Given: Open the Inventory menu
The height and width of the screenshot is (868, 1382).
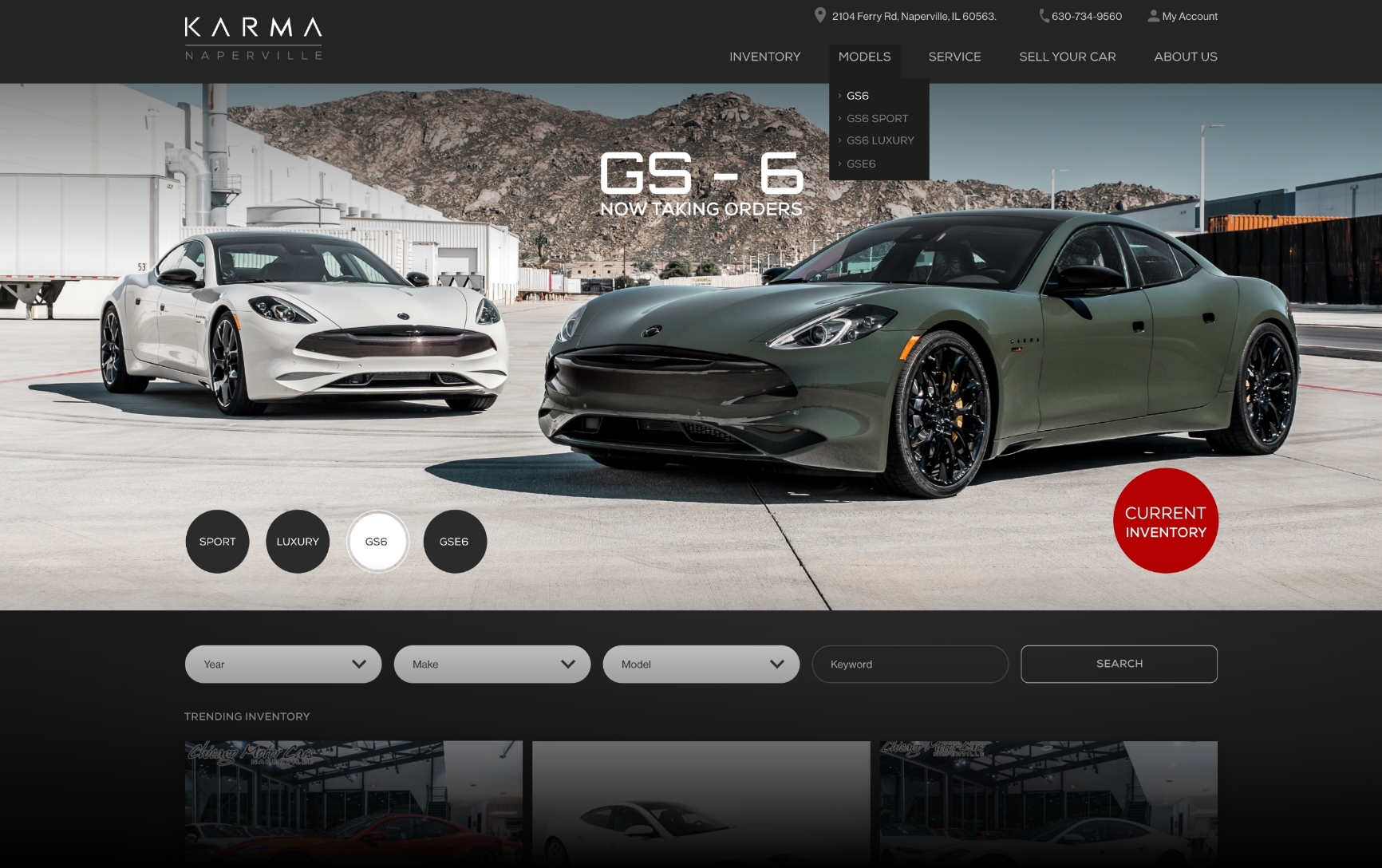Looking at the screenshot, I should [764, 57].
